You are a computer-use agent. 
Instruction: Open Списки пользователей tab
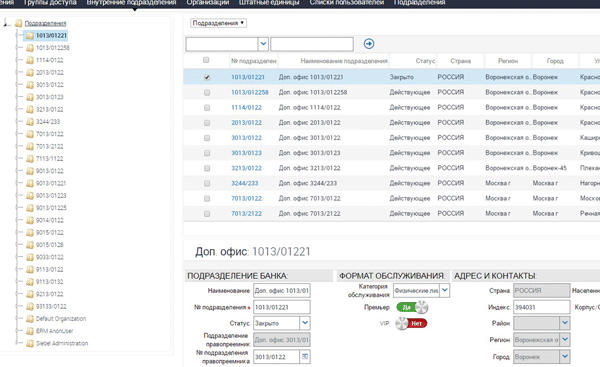(347, 3)
